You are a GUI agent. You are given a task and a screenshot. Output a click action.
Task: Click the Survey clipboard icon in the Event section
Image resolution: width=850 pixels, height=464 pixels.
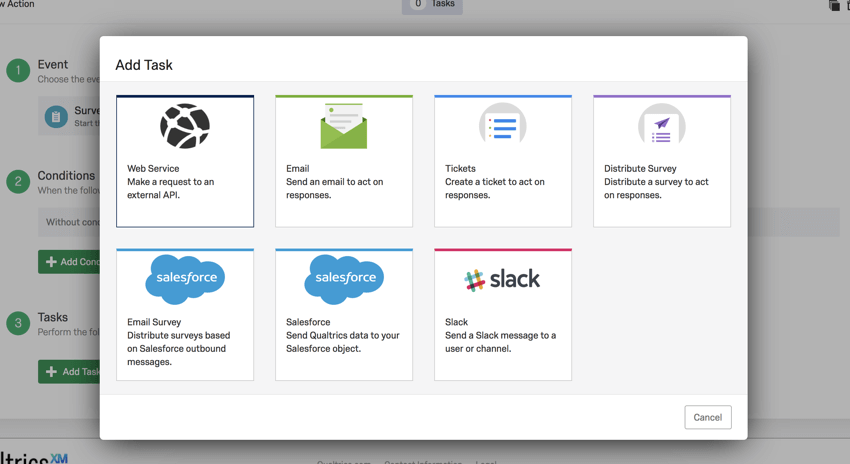point(56,117)
